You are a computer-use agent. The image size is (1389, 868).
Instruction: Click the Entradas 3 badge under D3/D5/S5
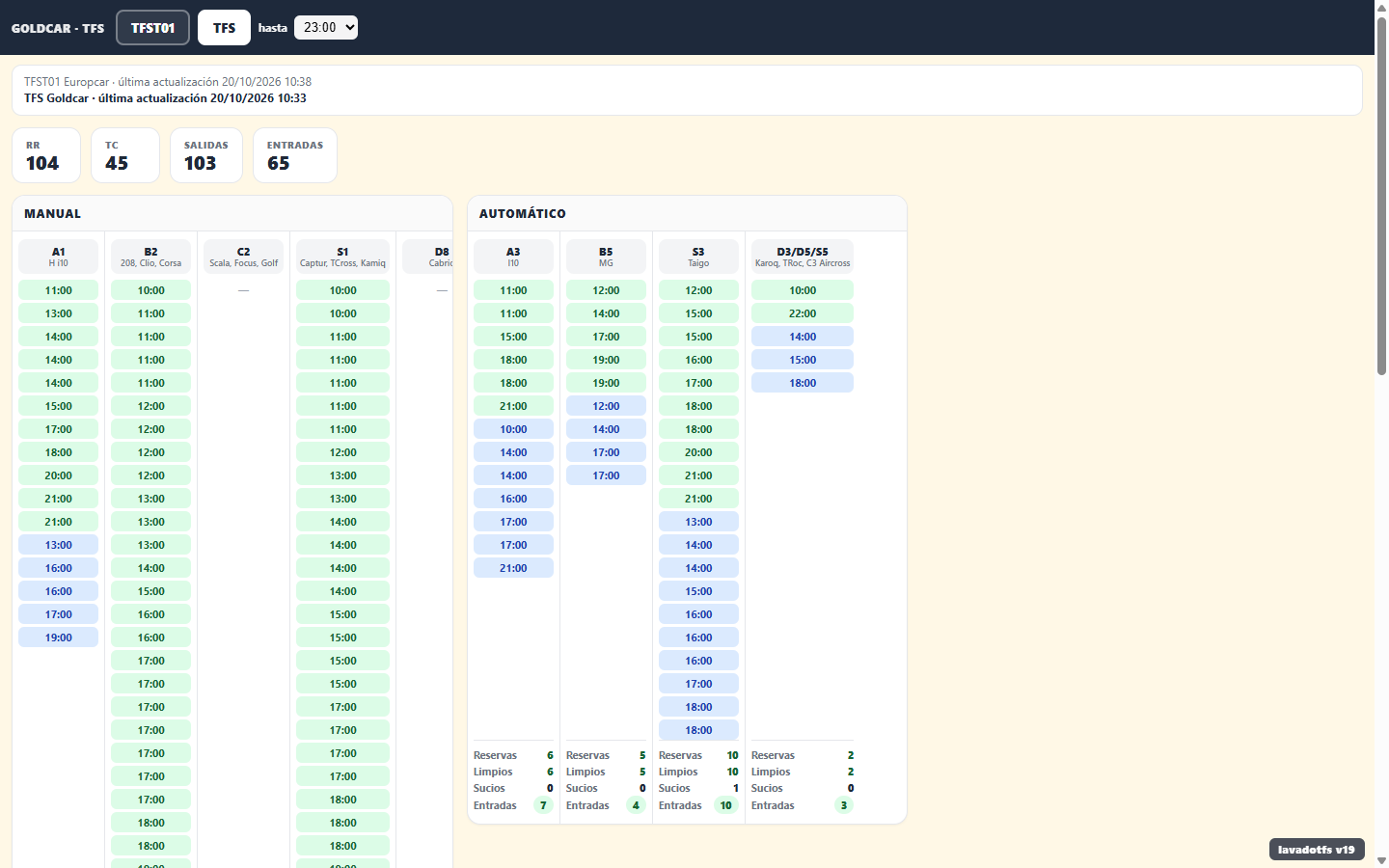[844, 805]
